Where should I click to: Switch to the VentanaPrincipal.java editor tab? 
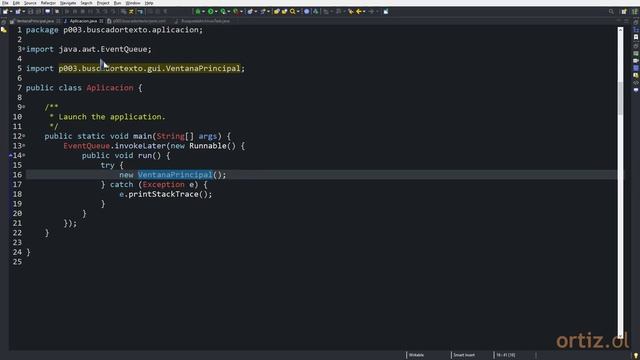35,21
